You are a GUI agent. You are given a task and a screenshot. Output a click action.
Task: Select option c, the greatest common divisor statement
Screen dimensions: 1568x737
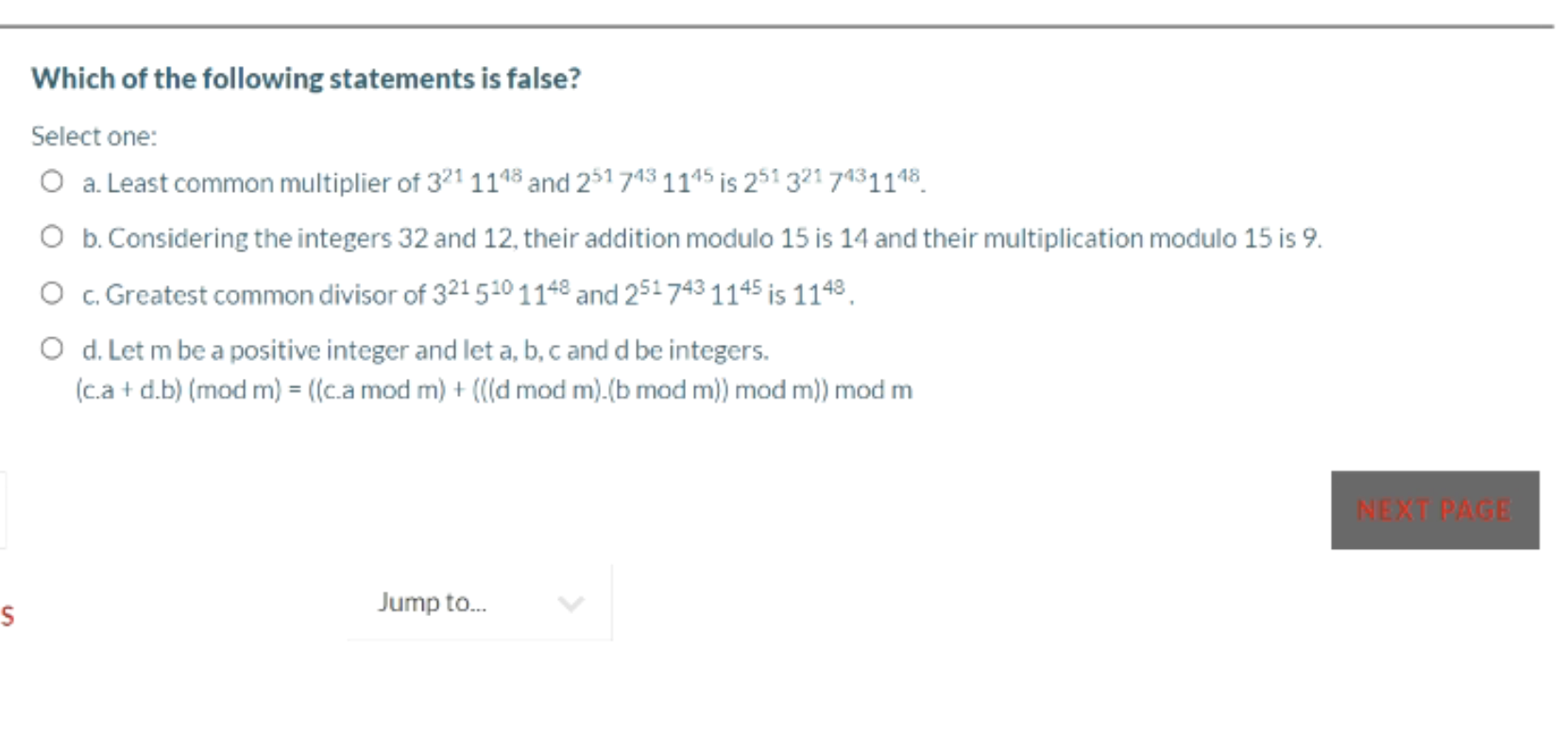click(52, 294)
